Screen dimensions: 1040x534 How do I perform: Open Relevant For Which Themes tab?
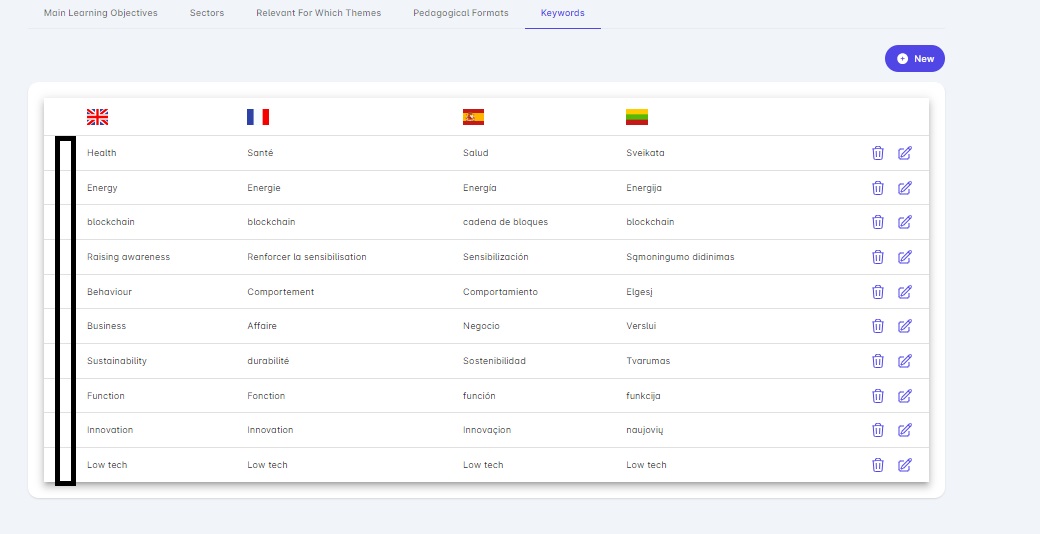pos(318,13)
